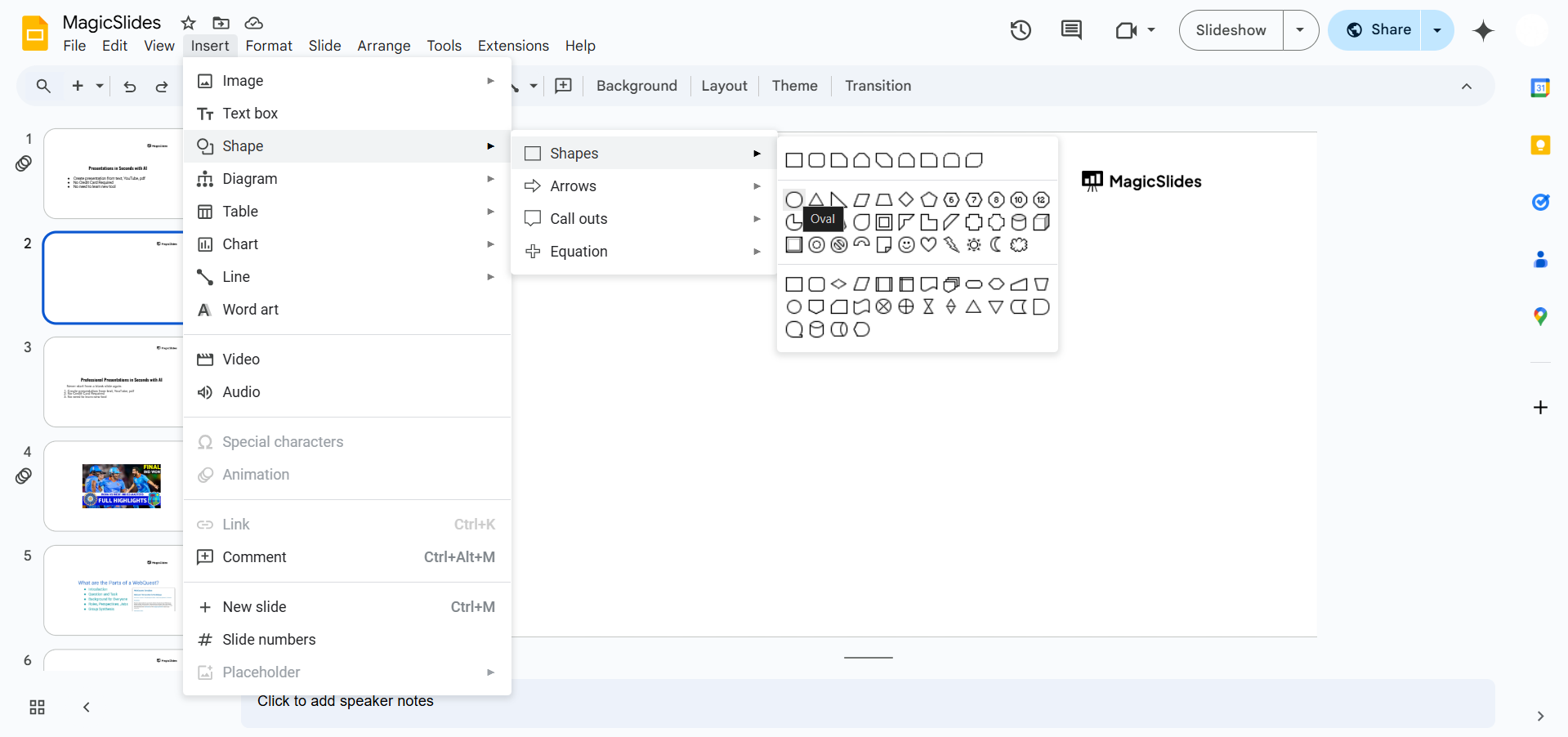Collapse the filmstrip panel
This screenshot has height=737, width=1568.
pyautogui.click(x=87, y=708)
